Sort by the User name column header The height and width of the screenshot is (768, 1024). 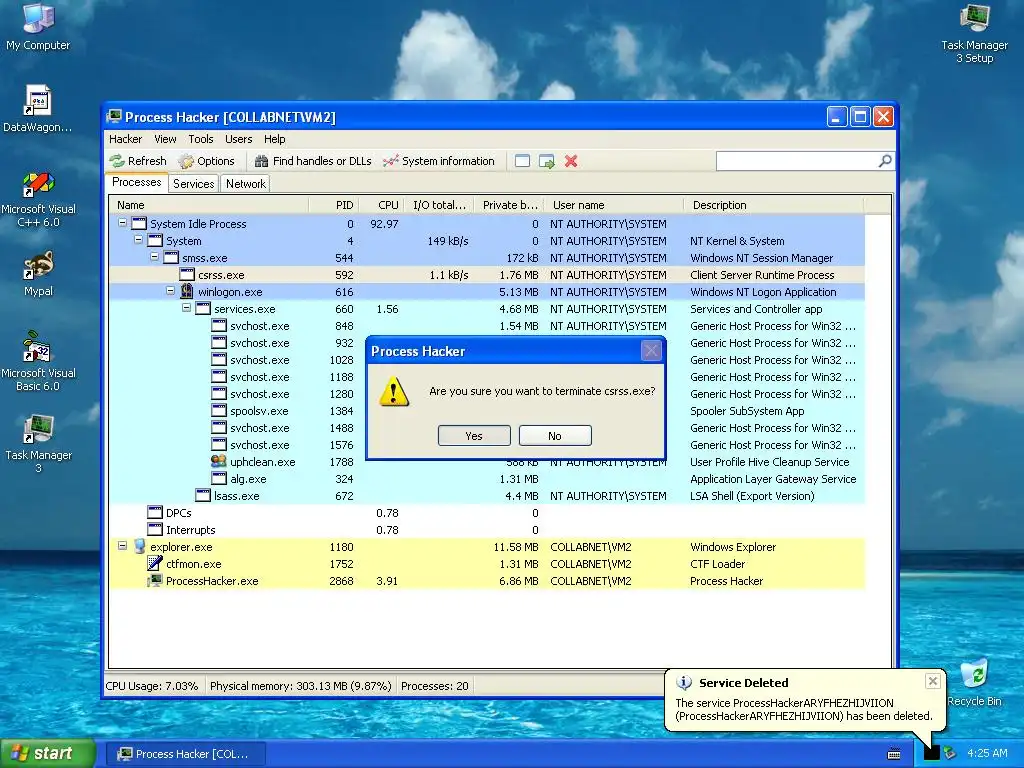(x=614, y=205)
